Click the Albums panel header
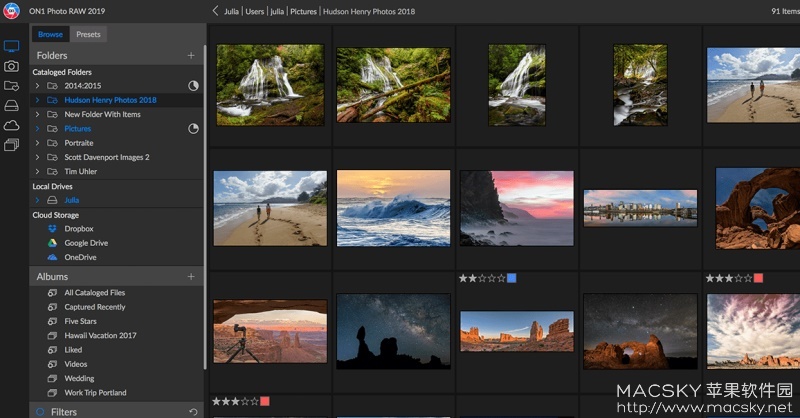Viewport: 800px width, 418px height. pos(116,276)
